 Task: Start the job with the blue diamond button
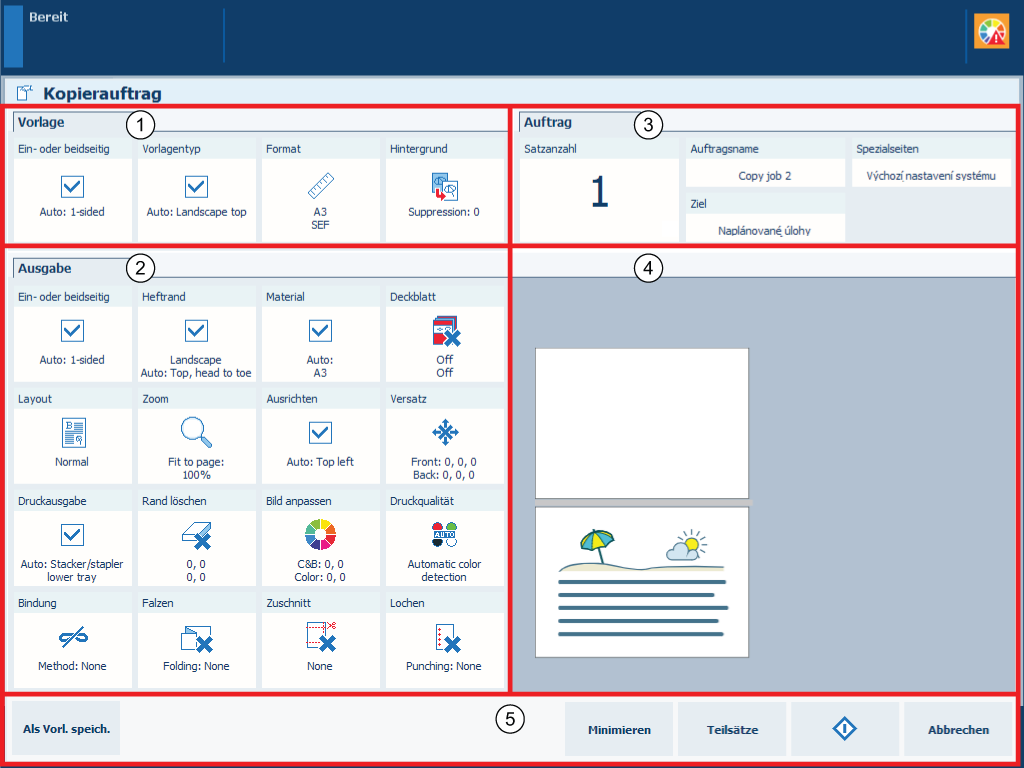844,729
